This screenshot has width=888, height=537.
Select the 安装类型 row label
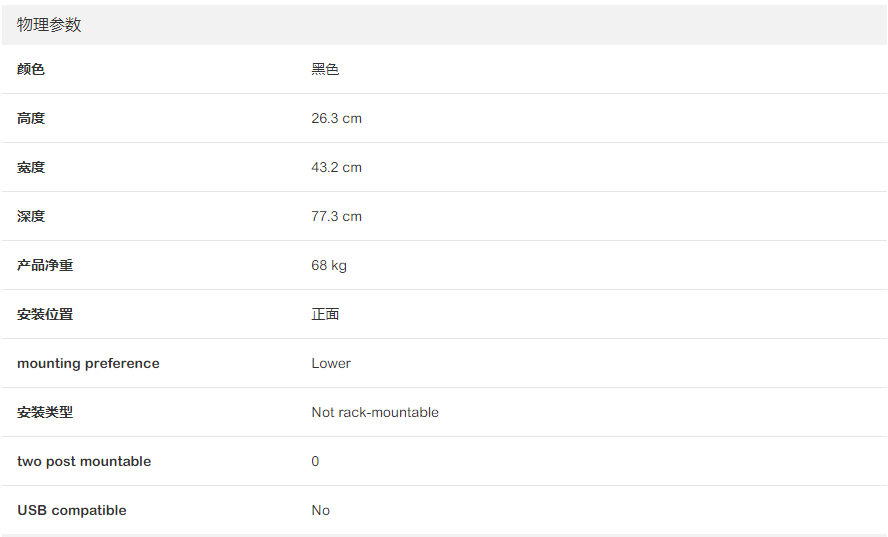(45, 412)
